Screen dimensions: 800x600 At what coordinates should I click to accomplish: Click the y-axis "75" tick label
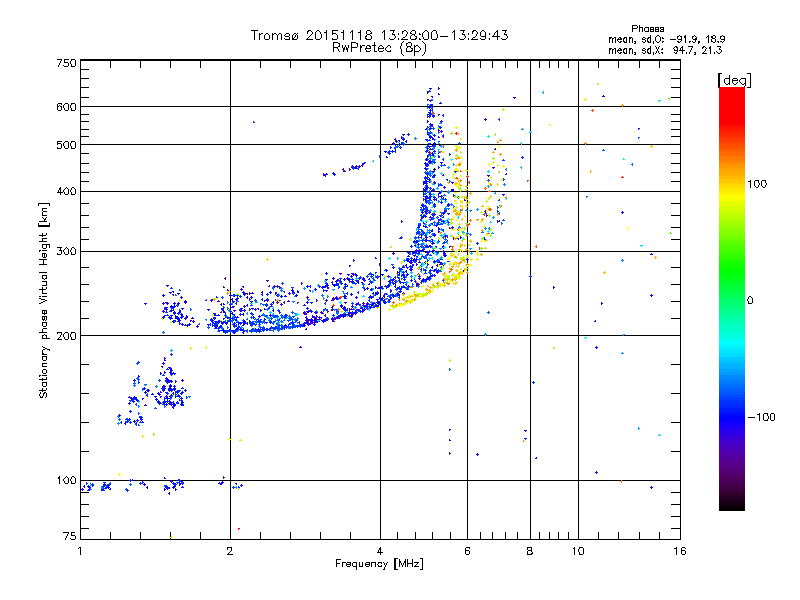[x=70, y=536]
